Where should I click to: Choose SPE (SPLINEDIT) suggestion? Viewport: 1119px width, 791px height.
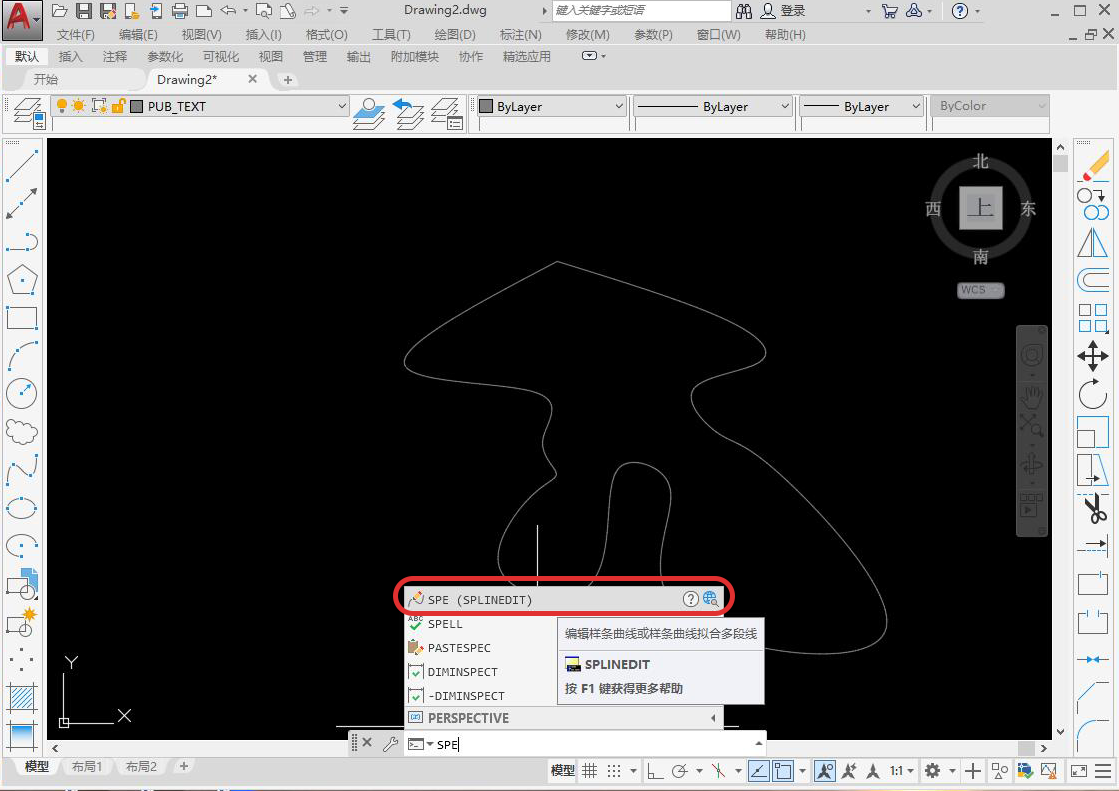564,599
